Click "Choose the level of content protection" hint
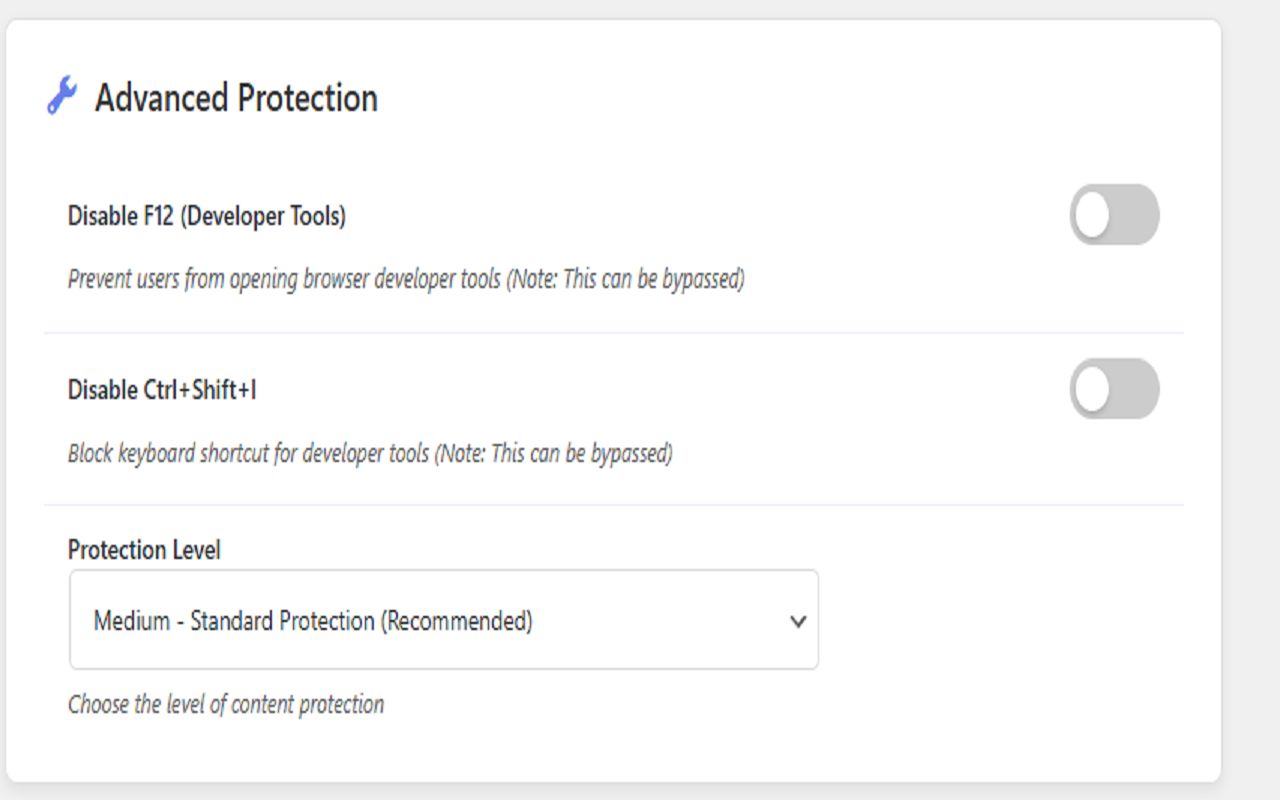The image size is (1280, 800). click(x=226, y=704)
